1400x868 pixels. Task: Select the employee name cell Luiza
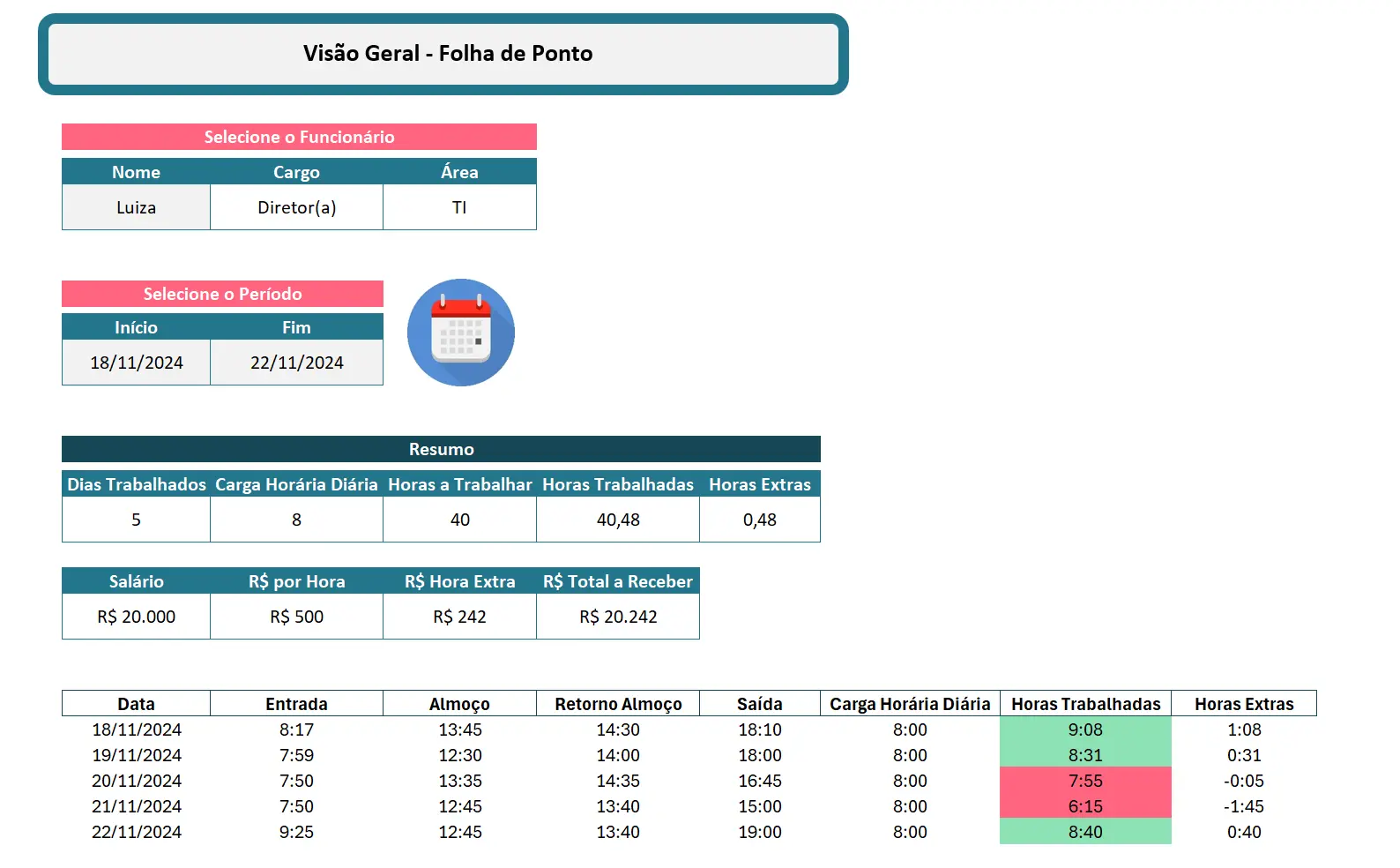point(136,207)
